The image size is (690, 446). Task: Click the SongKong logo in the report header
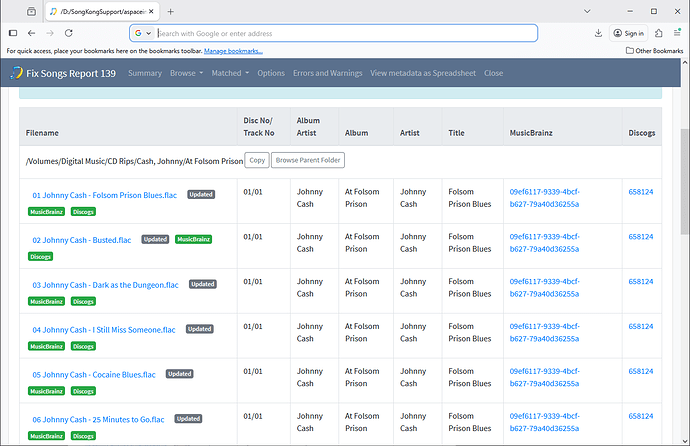(17, 73)
